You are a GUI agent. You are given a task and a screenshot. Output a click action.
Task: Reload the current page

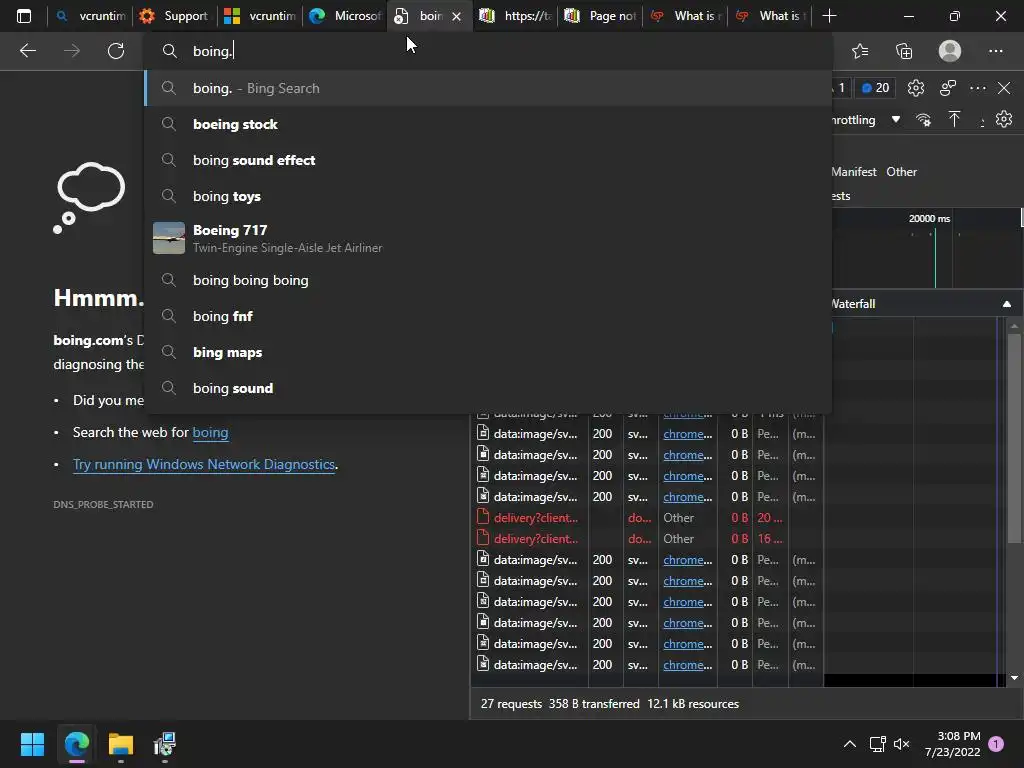point(116,51)
